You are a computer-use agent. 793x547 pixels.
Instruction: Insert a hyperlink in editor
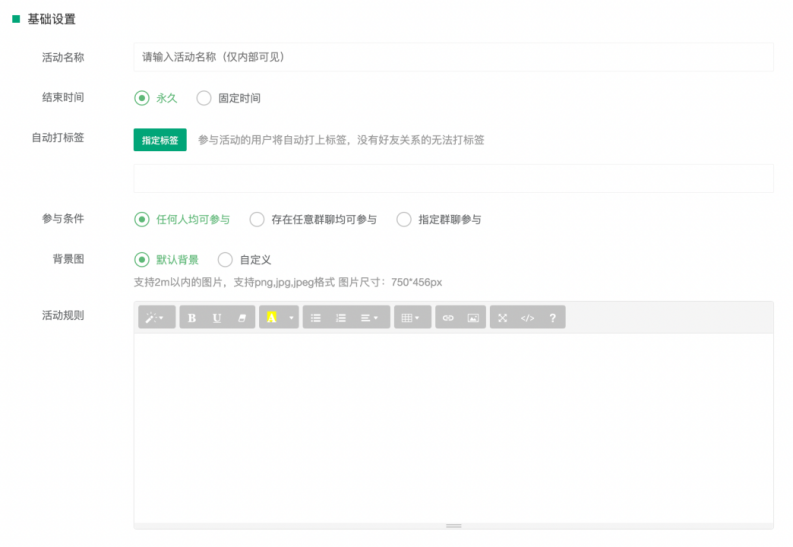coord(448,317)
